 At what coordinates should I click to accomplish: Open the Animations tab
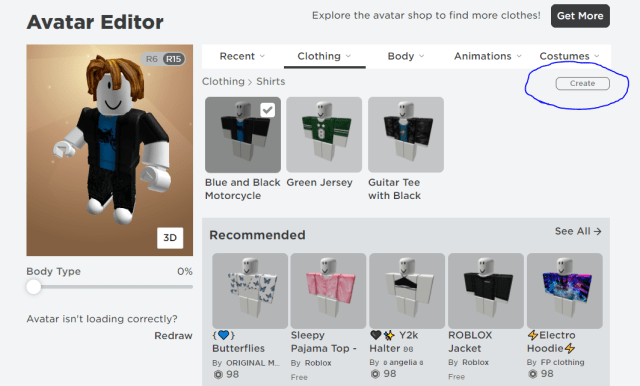[487, 56]
